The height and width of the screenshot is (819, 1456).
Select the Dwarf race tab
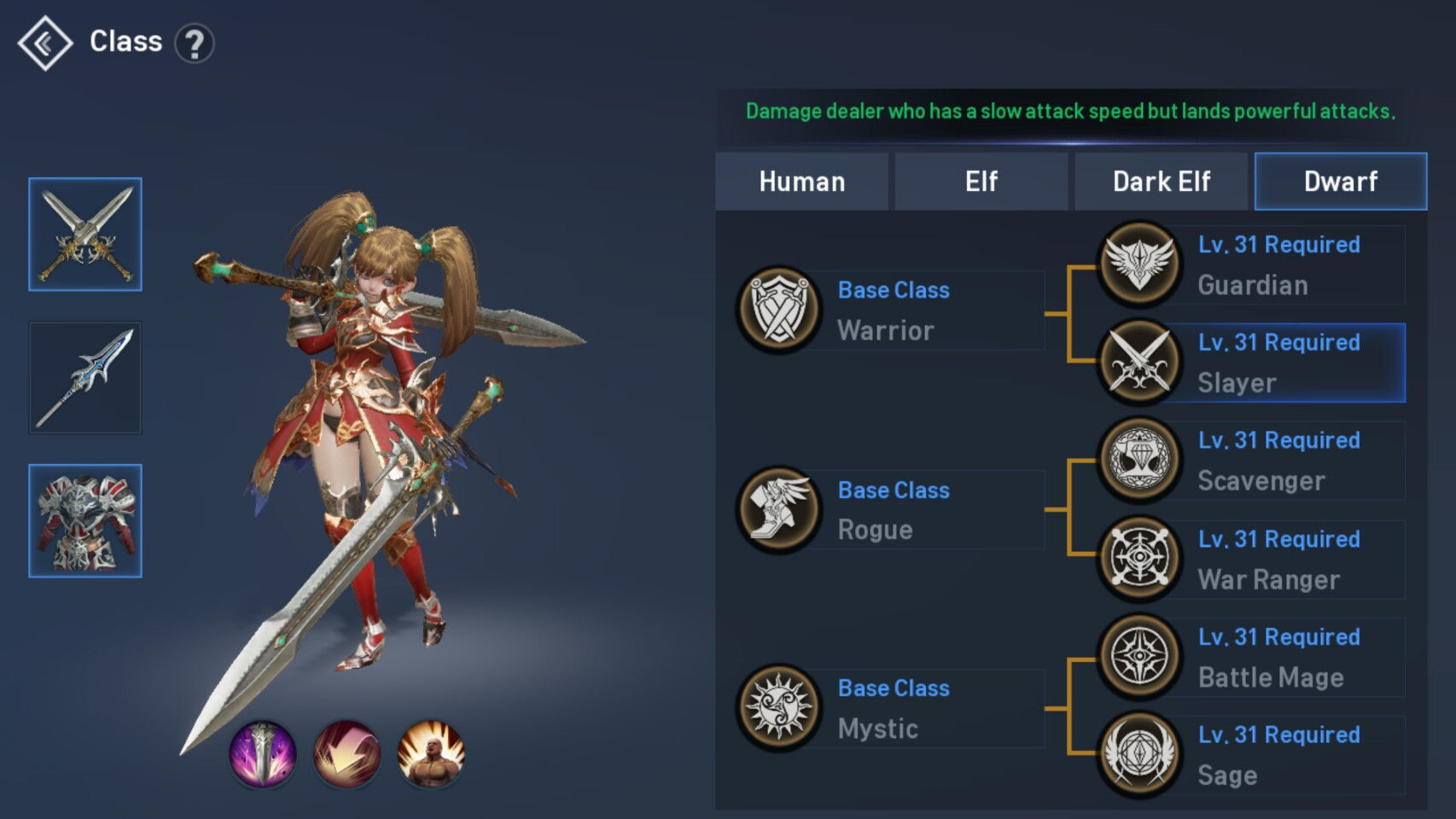pyautogui.click(x=1341, y=182)
